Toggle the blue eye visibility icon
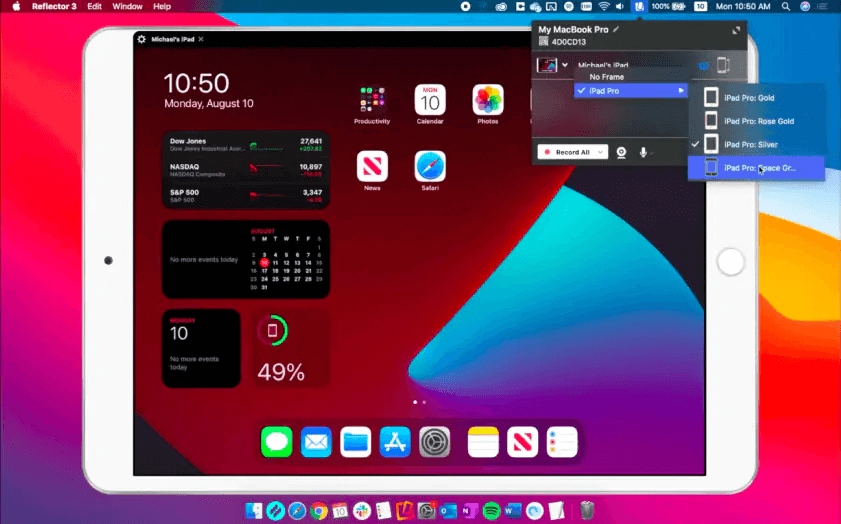 (x=702, y=65)
